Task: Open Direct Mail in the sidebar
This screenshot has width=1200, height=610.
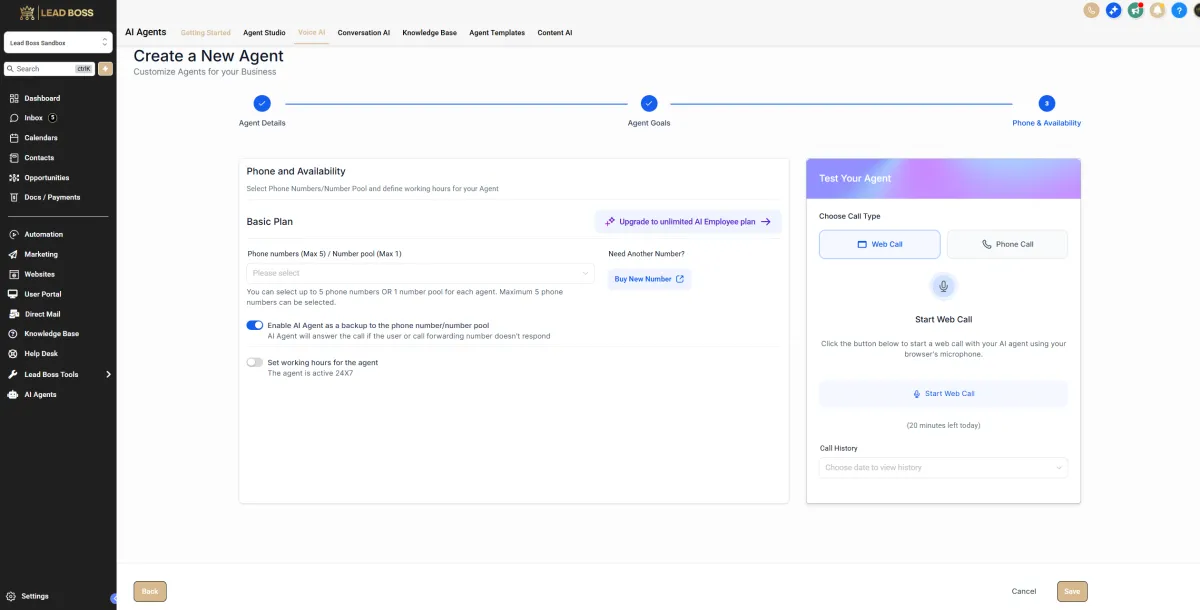Action: [x=43, y=314]
